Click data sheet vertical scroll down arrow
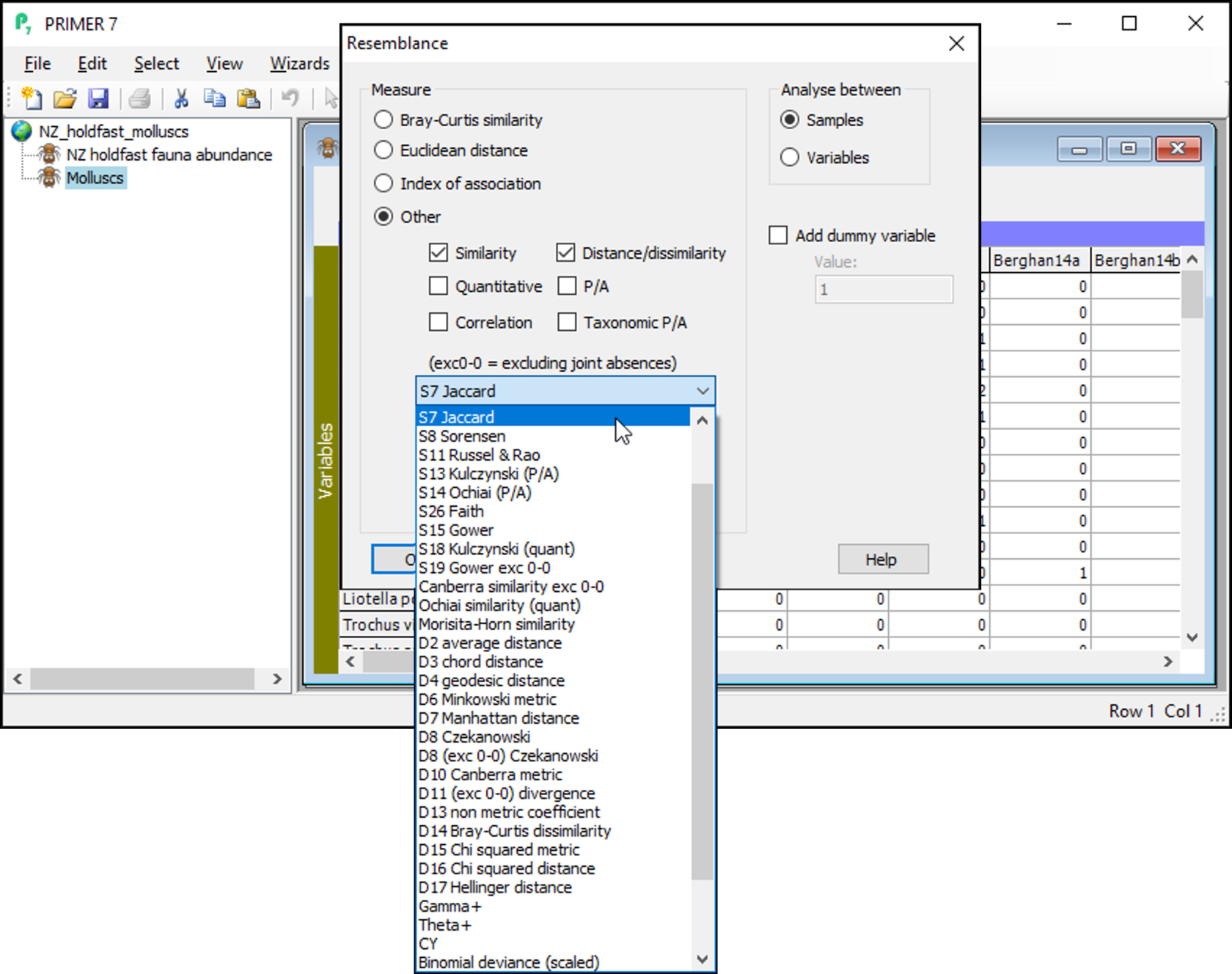This screenshot has width=1232, height=974. pyautogui.click(x=1192, y=637)
